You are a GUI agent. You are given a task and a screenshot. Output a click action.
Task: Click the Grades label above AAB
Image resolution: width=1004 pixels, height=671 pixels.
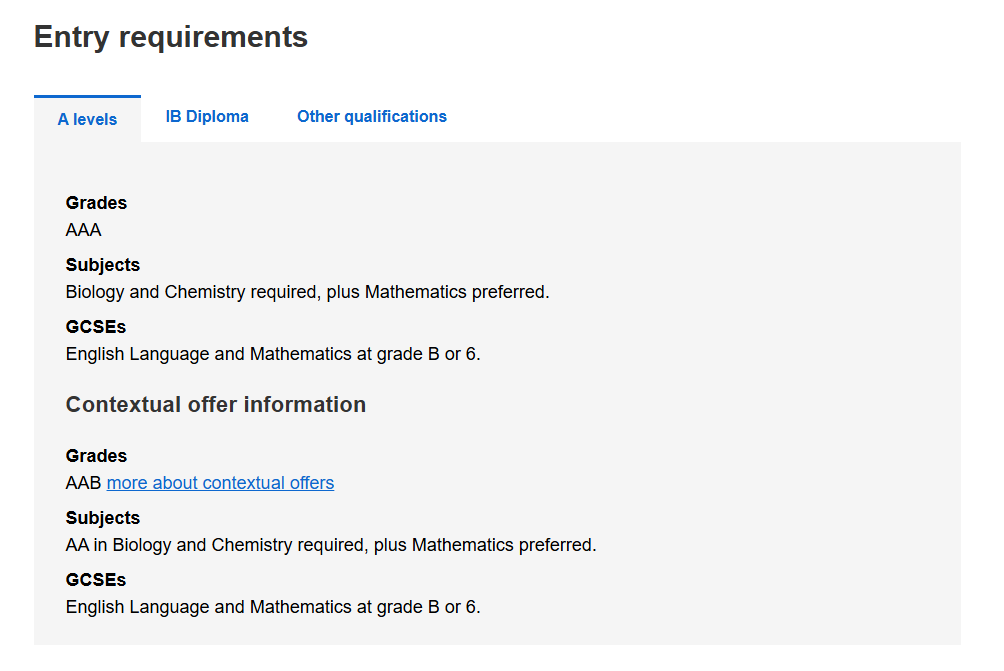click(x=96, y=456)
